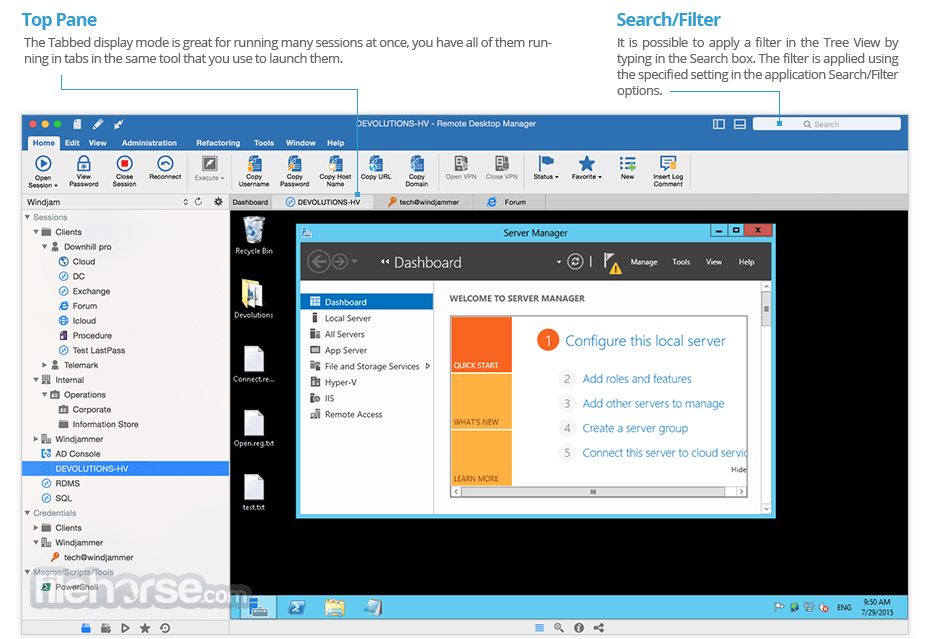Click the zoom magnifier icon below session
The height and width of the screenshot is (639, 932).
point(559,627)
